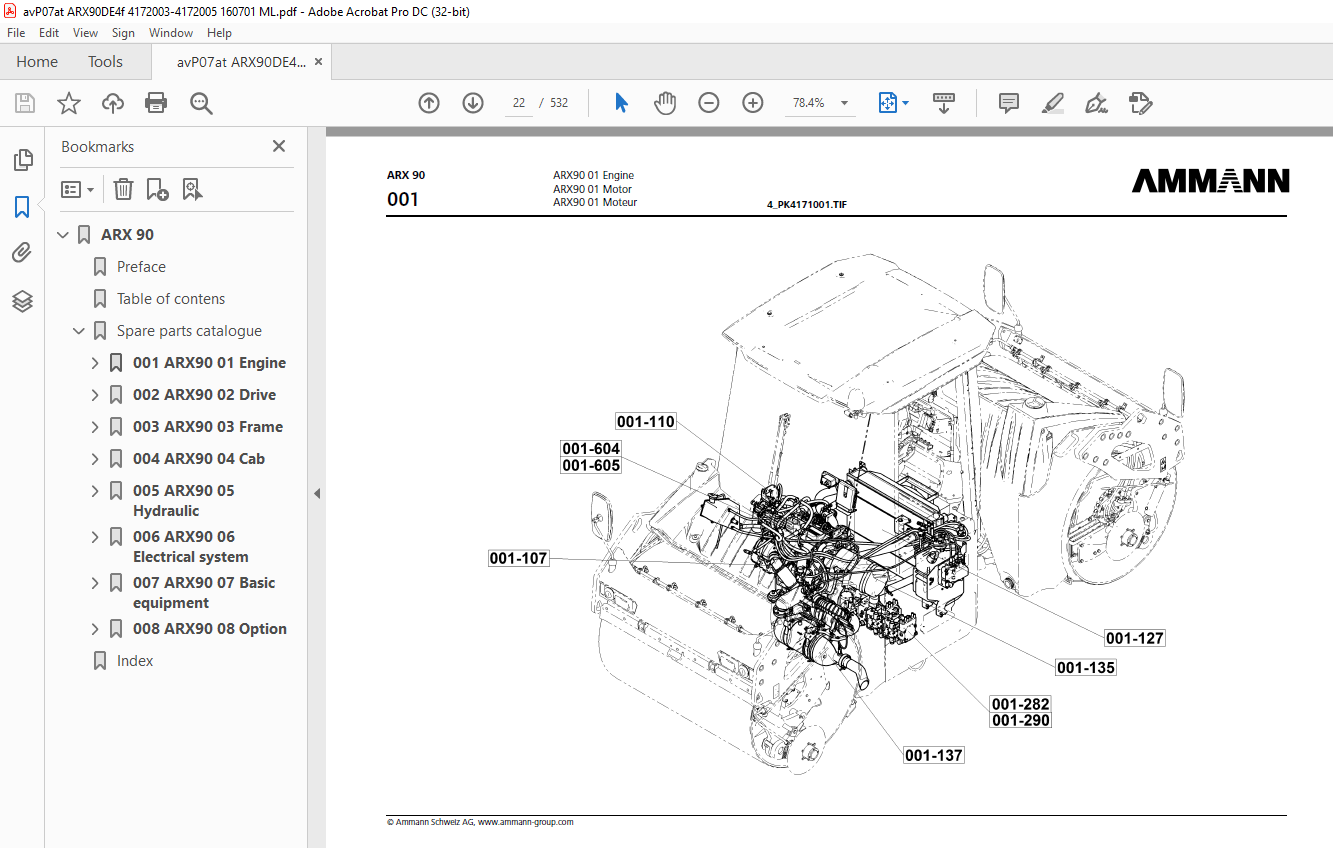Screen dimensions: 1333x848
Task: Click part label 001-110 in diagram
Action: [x=646, y=421]
